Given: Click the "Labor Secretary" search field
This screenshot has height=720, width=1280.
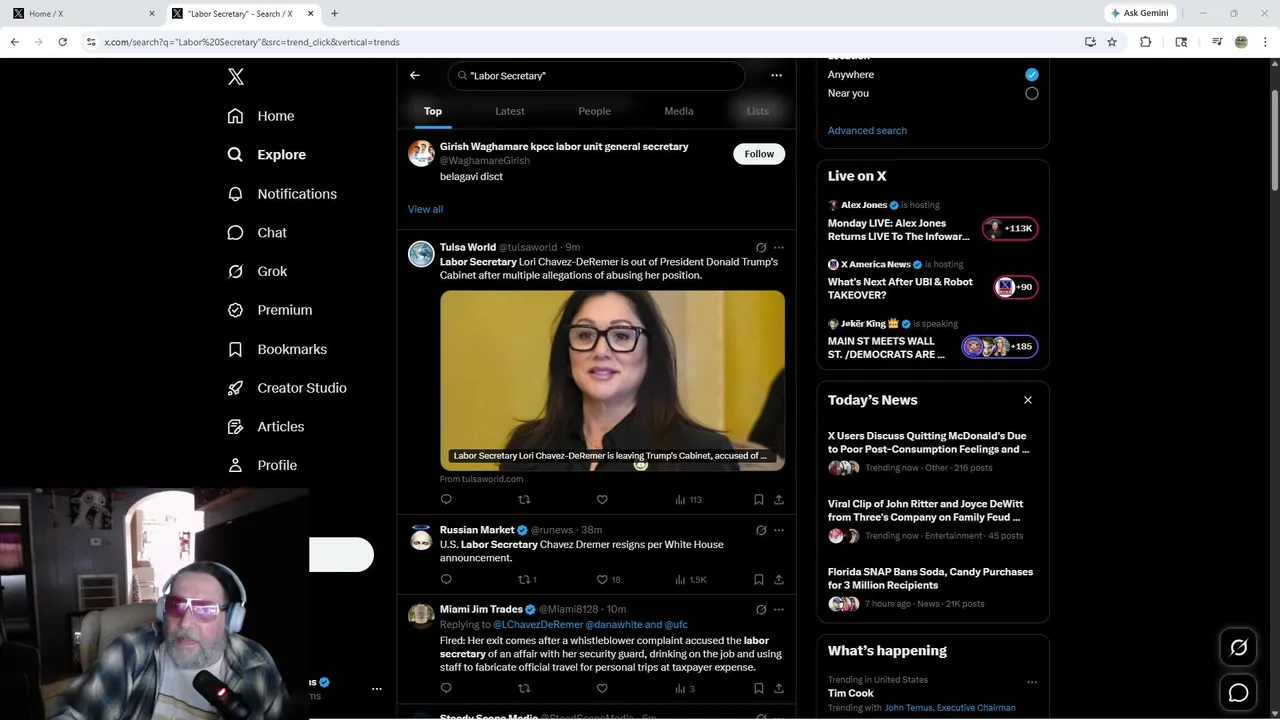Looking at the screenshot, I should click(596, 76).
